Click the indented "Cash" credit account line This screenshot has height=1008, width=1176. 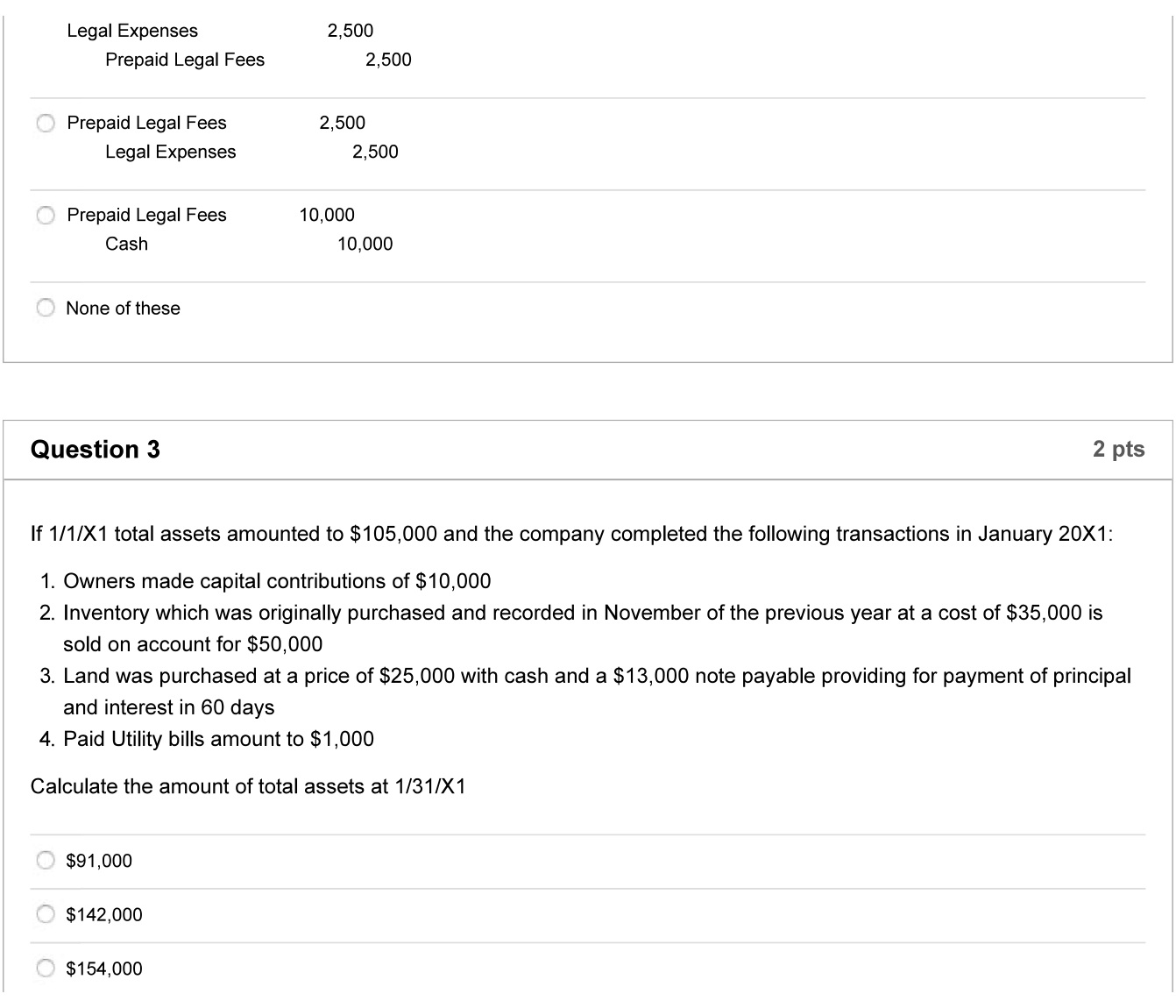(126, 244)
